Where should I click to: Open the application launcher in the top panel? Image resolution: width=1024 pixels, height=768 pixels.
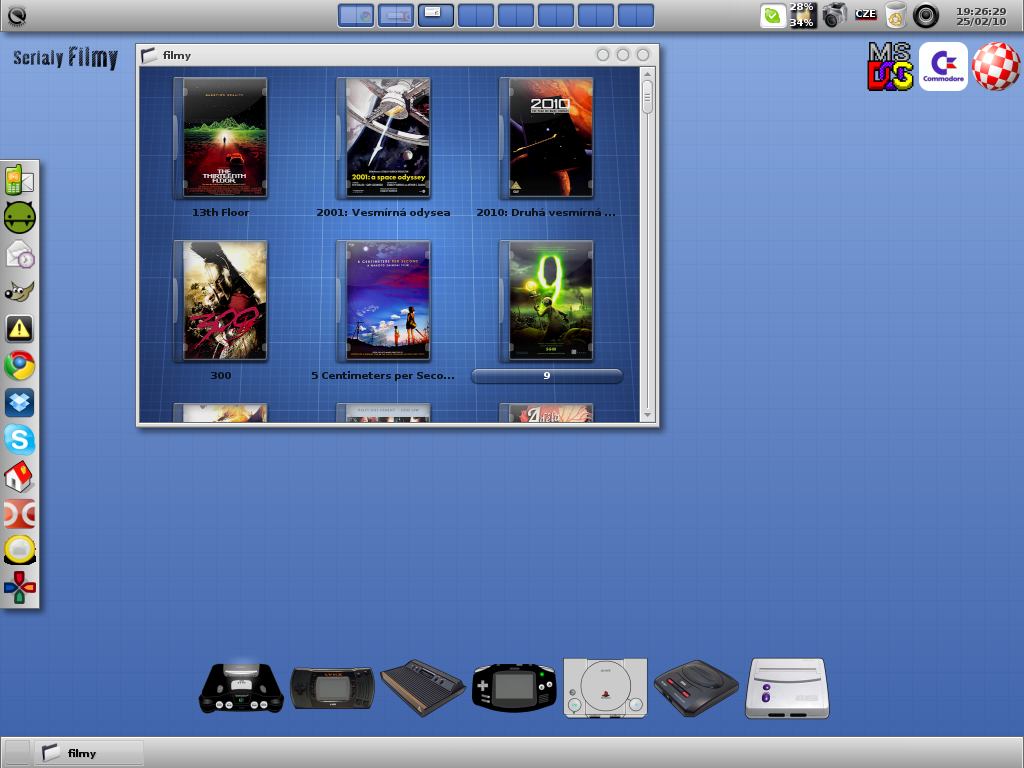tap(16, 15)
